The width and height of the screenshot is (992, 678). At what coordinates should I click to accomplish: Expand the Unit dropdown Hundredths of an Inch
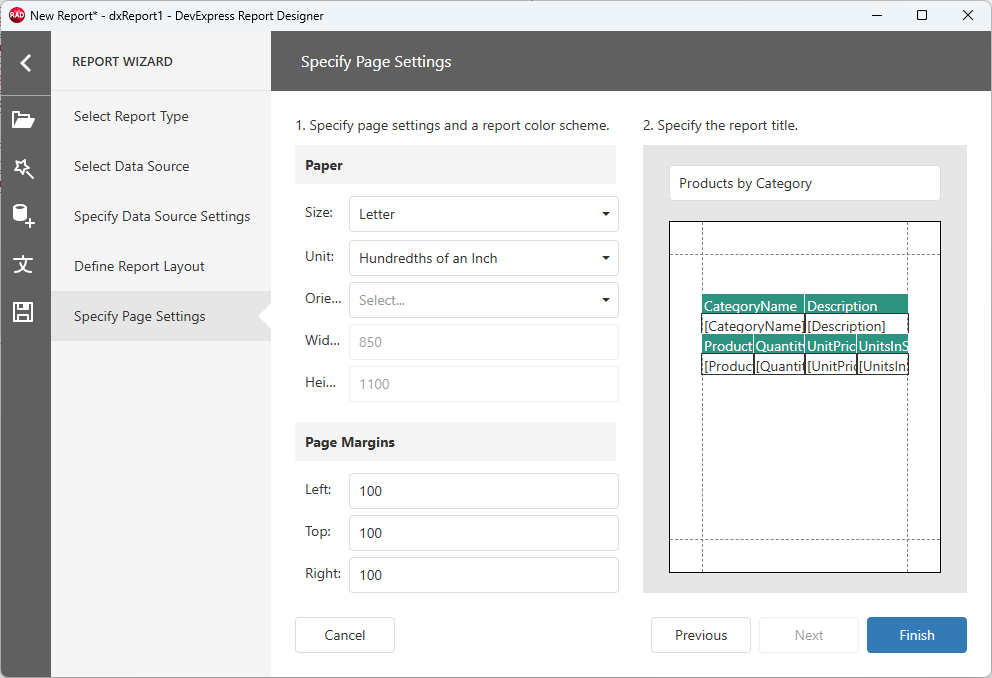tap(483, 258)
